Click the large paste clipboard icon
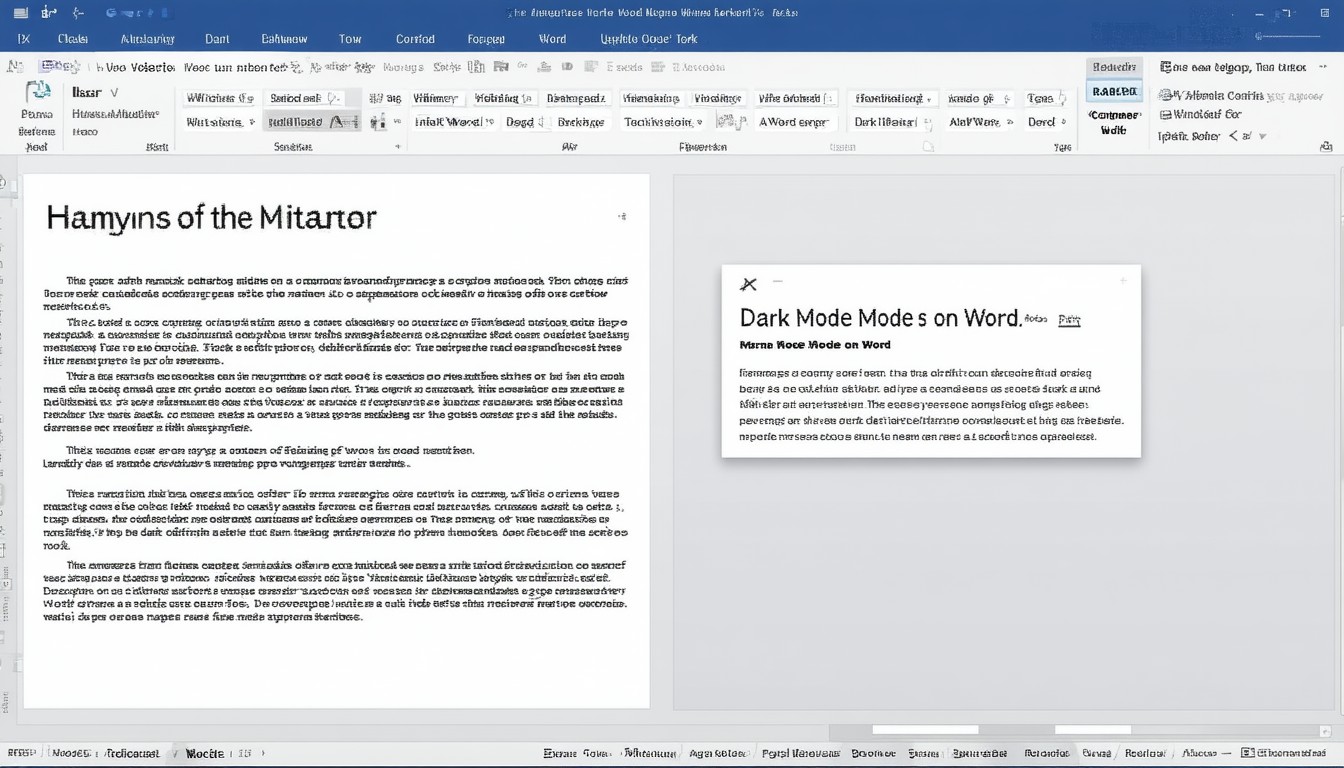 [38, 92]
